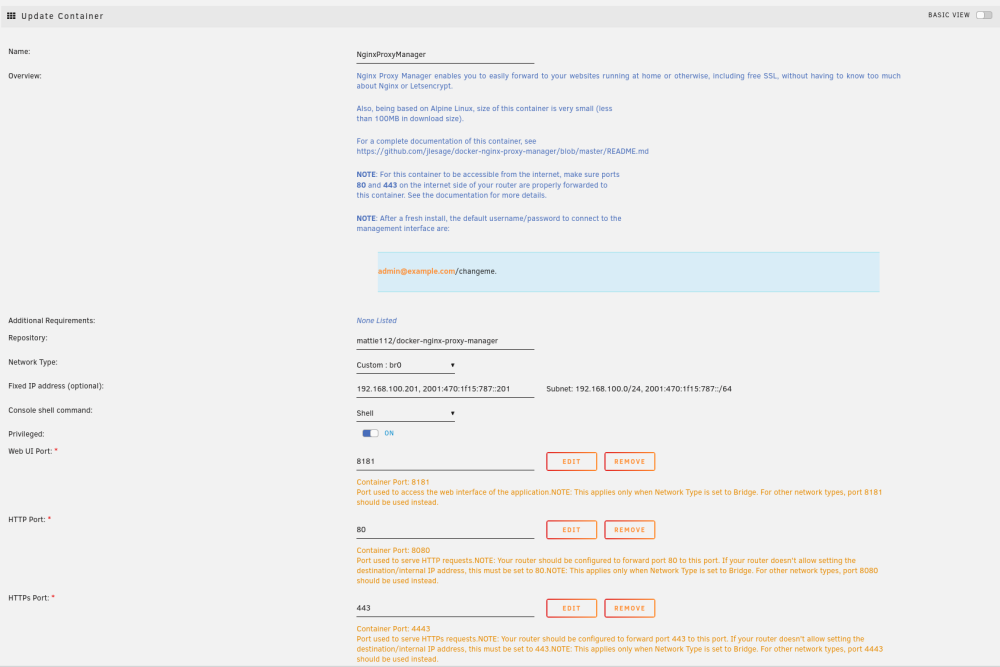This screenshot has width=1000, height=667.
Task: Edit the HTTPs Port setting
Action: tap(571, 608)
